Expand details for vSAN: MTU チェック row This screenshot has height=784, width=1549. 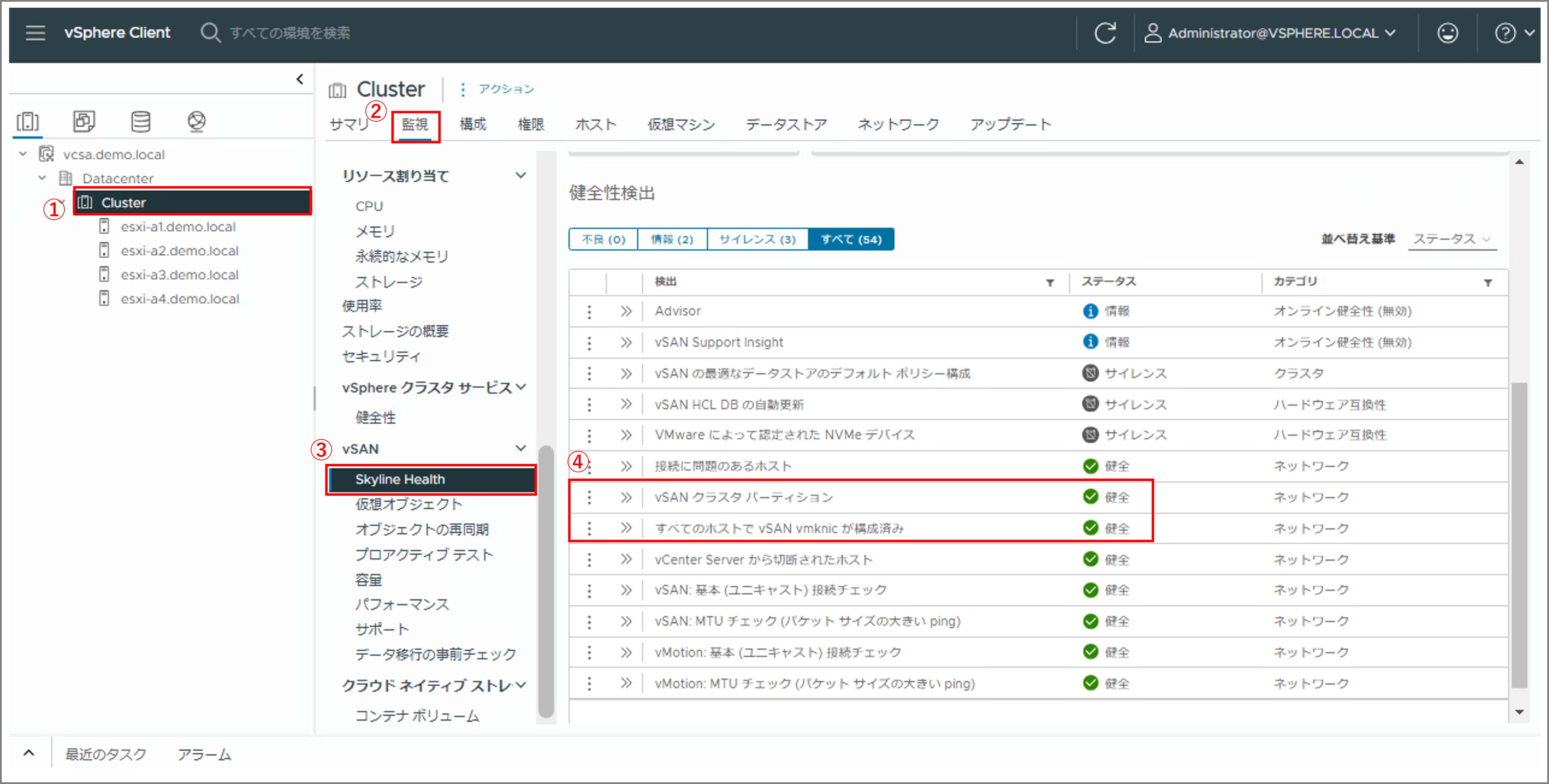(626, 621)
